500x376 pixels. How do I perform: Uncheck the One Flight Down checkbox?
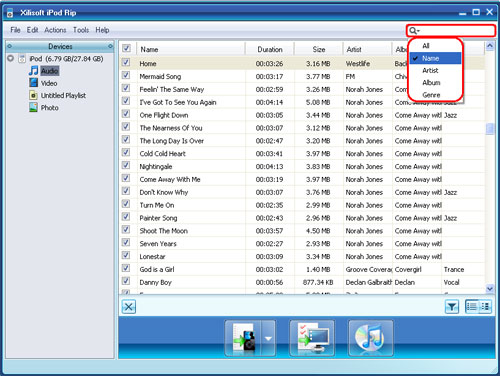click(126, 114)
